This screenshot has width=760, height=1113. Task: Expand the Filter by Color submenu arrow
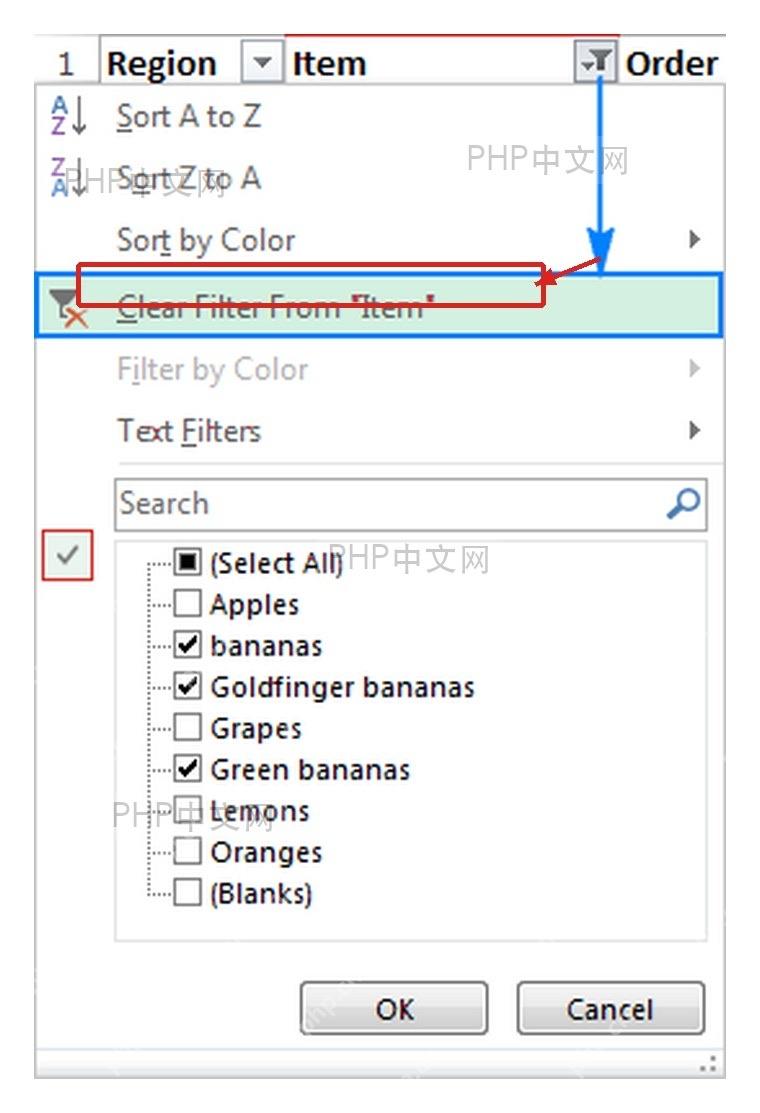(x=695, y=368)
